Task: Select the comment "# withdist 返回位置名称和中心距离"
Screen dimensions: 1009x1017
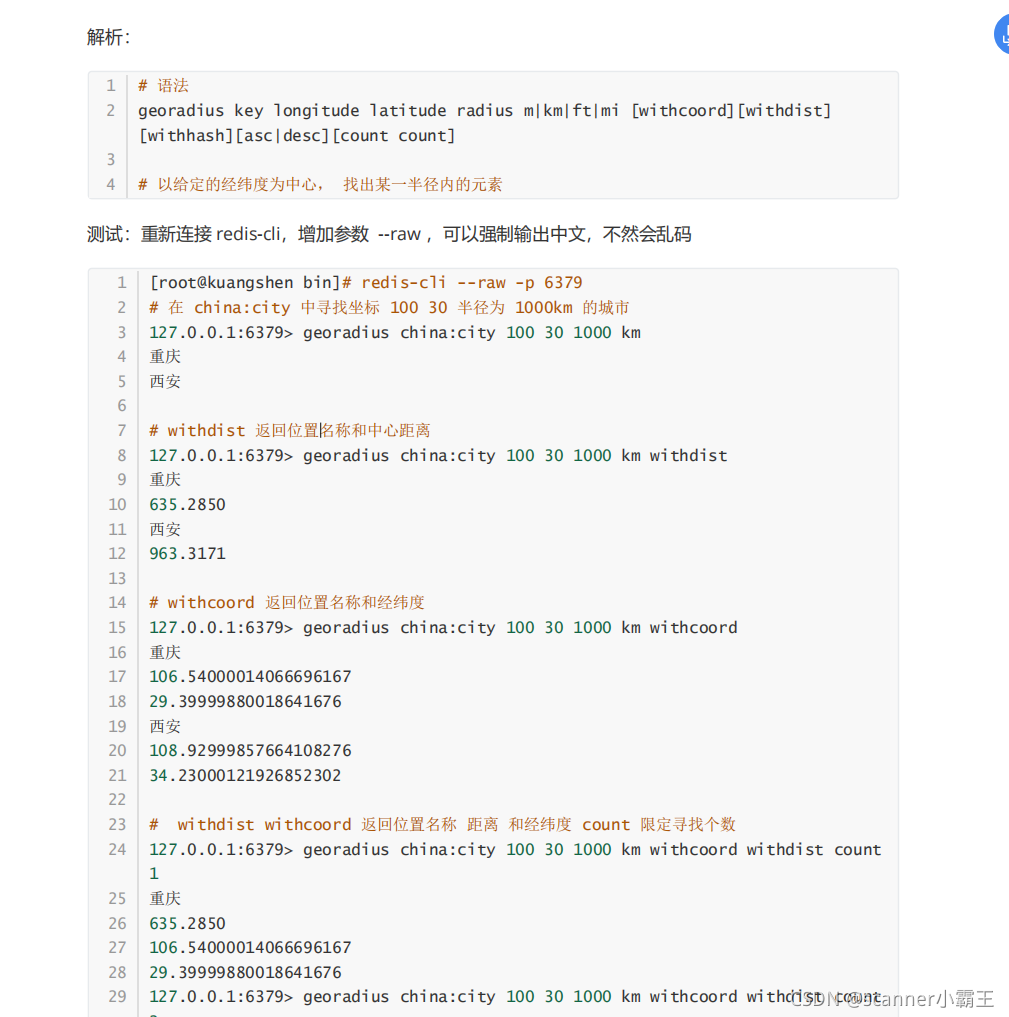Action: (290, 431)
